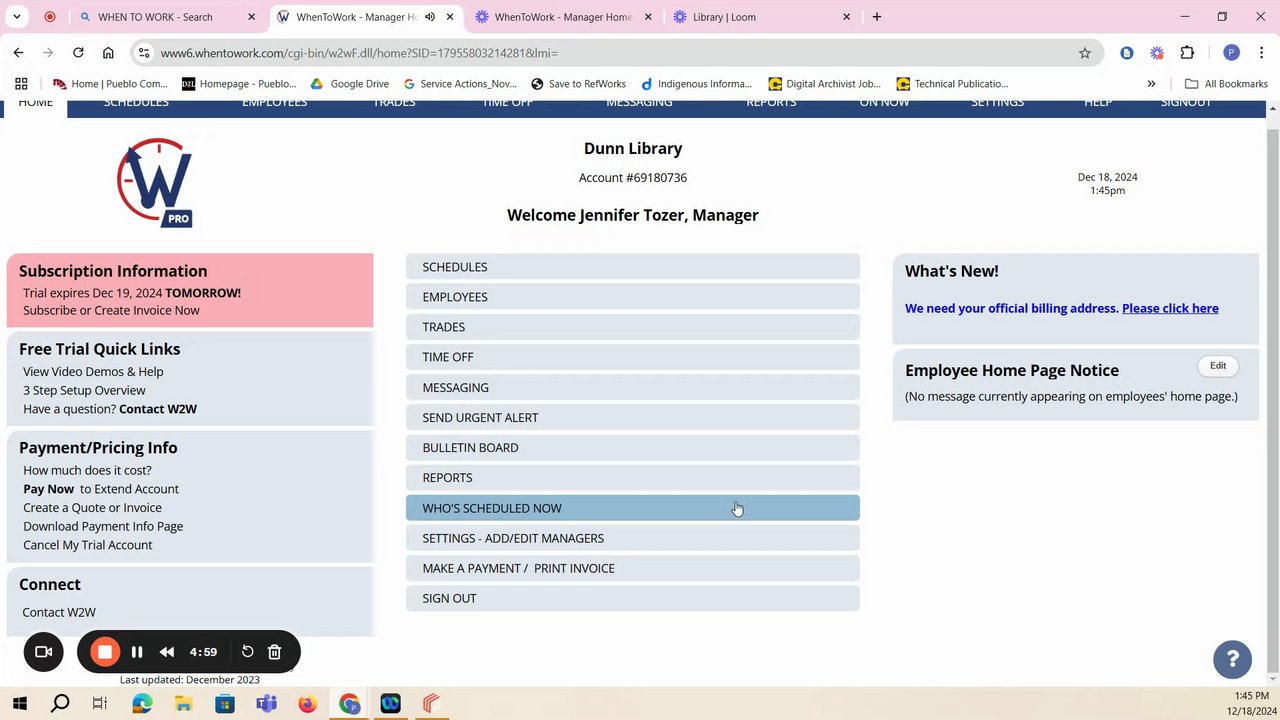Open SETTINGS - ADD/EDIT MANAGERS
The height and width of the screenshot is (720, 1280).
tap(632, 538)
